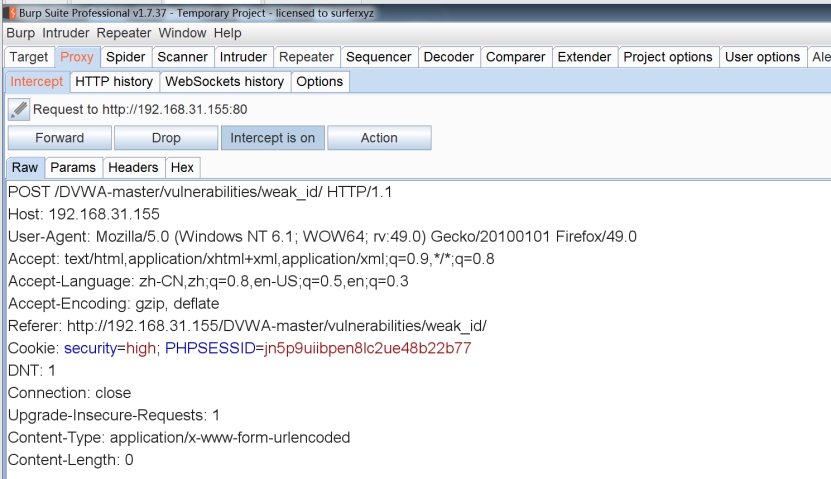Click the Content-Type header line
The height and width of the screenshot is (479, 831).
(179, 437)
